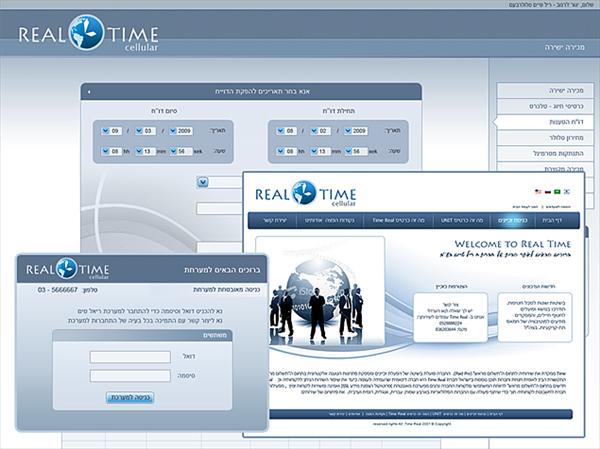The width and height of the screenshot is (600, 449).
Task: Click phone number 03 - 5666667 in login window
Action: (58, 290)
